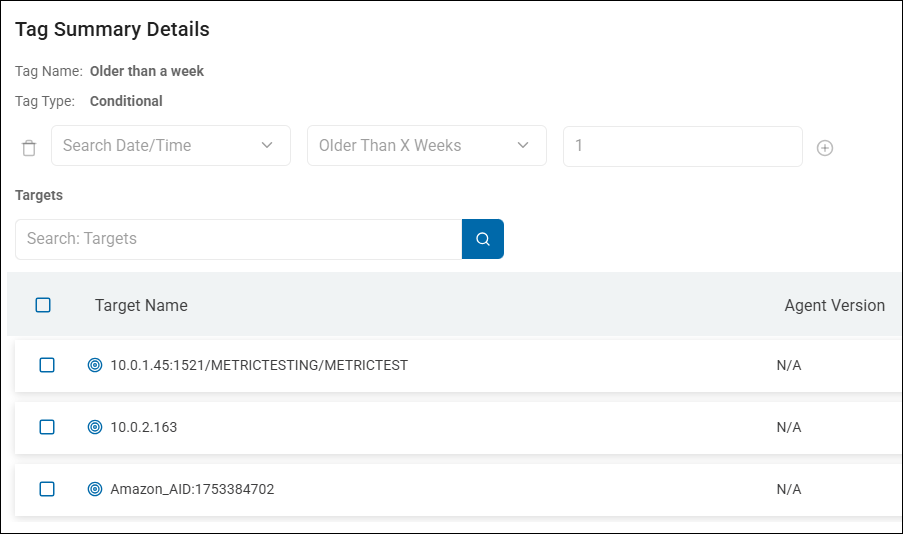Toggle the select-all checkbox in header
This screenshot has height=534, width=903.
point(43,305)
